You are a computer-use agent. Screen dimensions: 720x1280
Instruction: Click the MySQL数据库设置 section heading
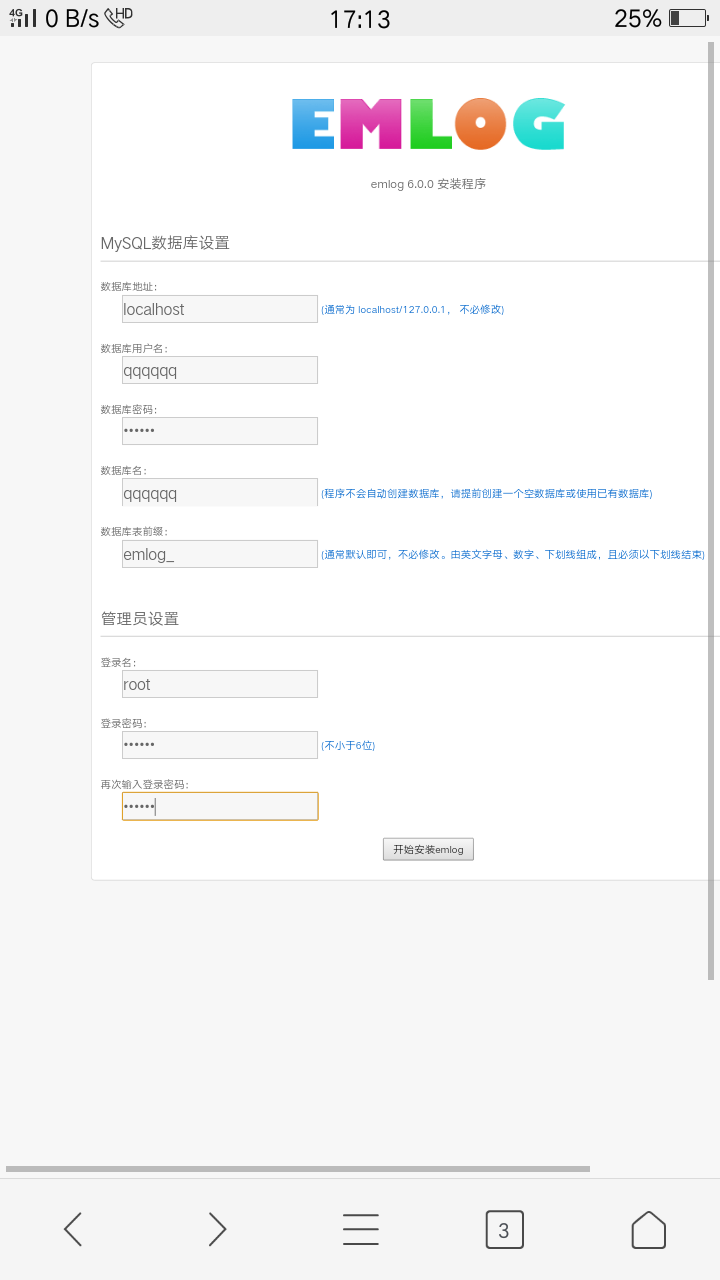click(x=165, y=243)
